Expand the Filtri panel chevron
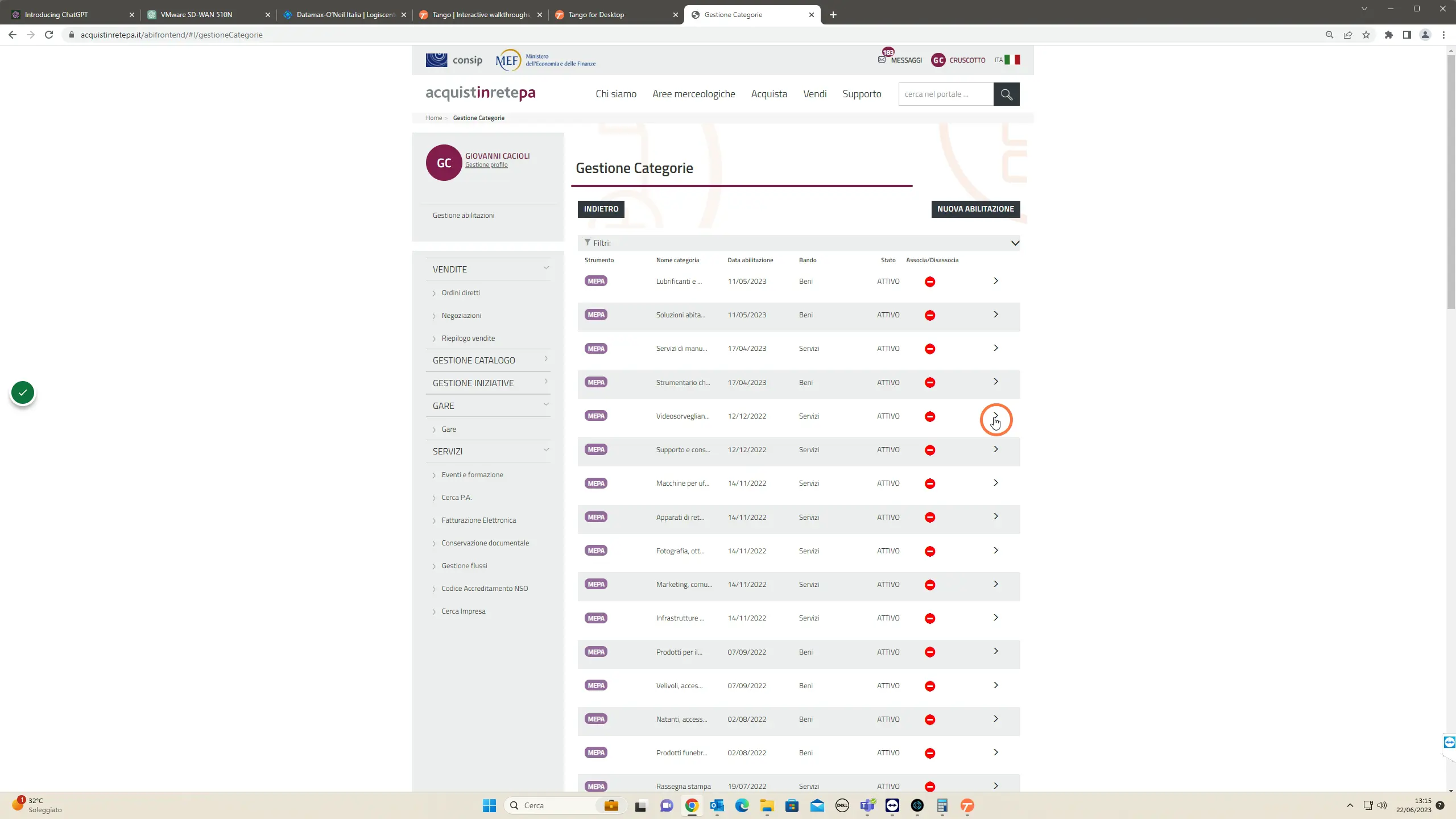 1015,243
